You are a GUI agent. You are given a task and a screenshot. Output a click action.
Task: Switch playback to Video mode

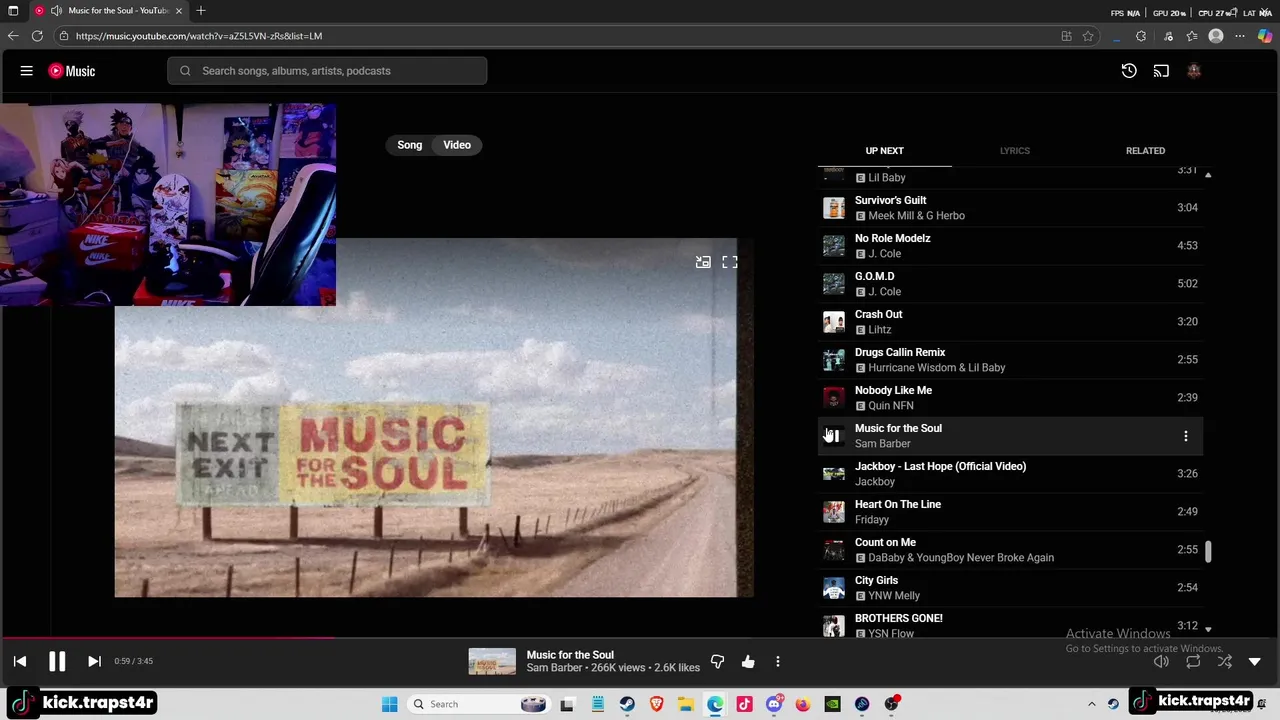coord(457,145)
